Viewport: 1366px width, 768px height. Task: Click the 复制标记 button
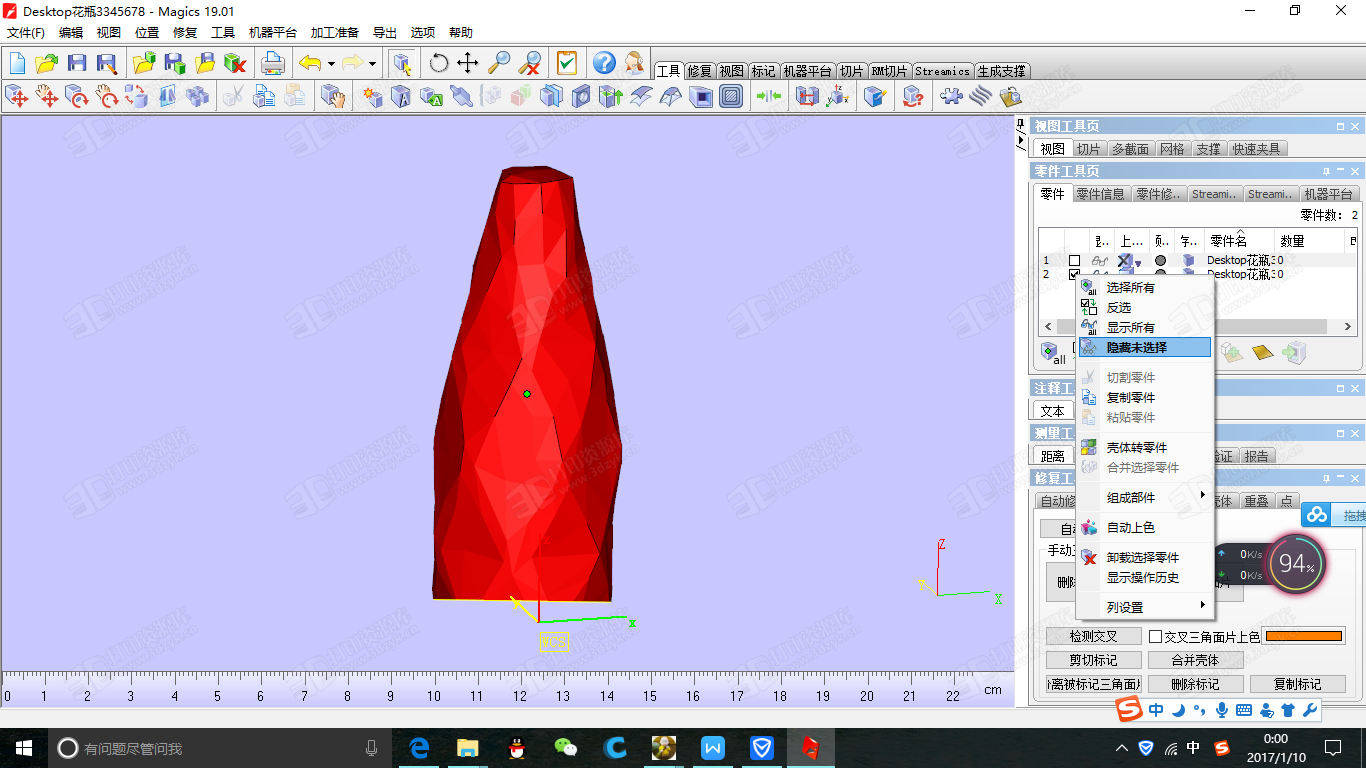pyautogui.click(x=1298, y=684)
